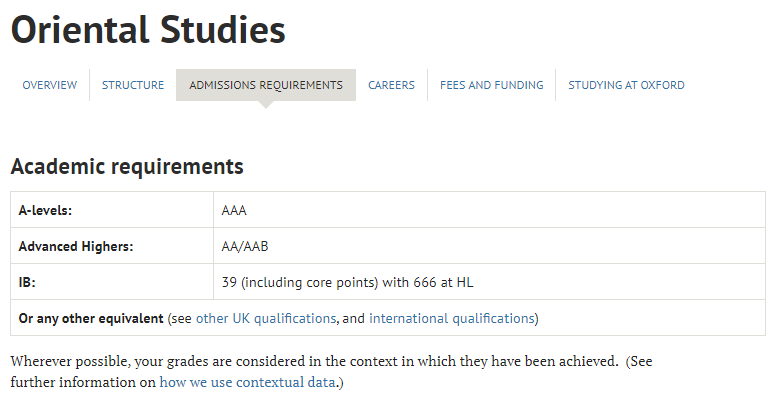Follow the other UK qualifications link
781x399 pixels.
266,318
